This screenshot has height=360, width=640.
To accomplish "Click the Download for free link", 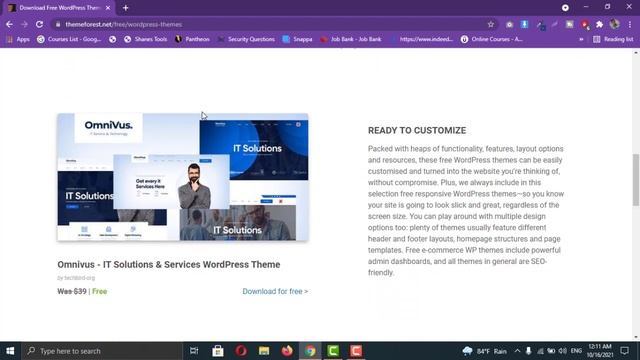I will 275,291.
